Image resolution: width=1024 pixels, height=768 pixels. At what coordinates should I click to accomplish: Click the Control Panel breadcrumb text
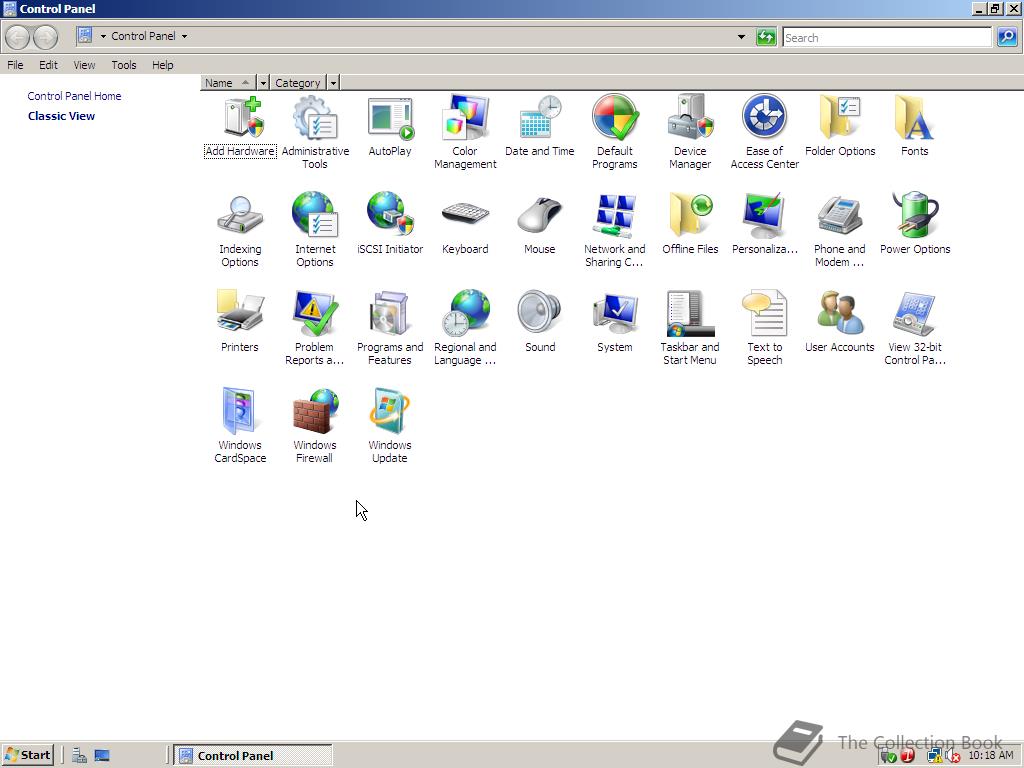point(143,36)
